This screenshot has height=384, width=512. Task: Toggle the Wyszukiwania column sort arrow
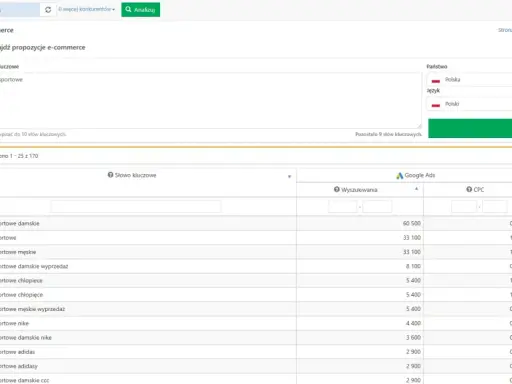(416, 189)
